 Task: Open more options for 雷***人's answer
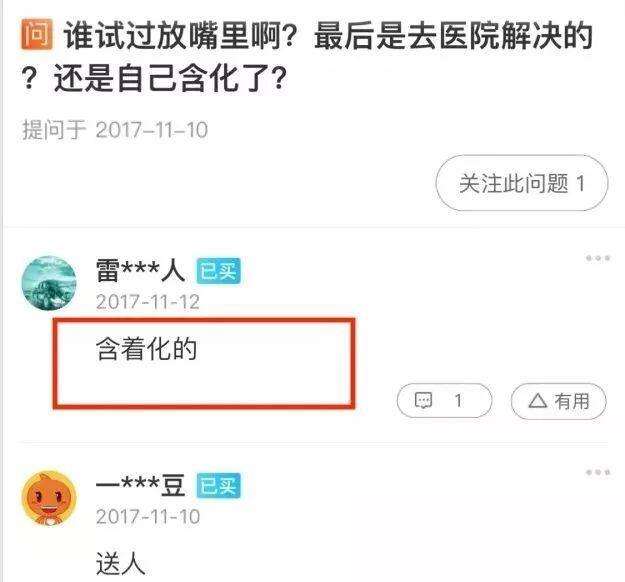(x=598, y=258)
